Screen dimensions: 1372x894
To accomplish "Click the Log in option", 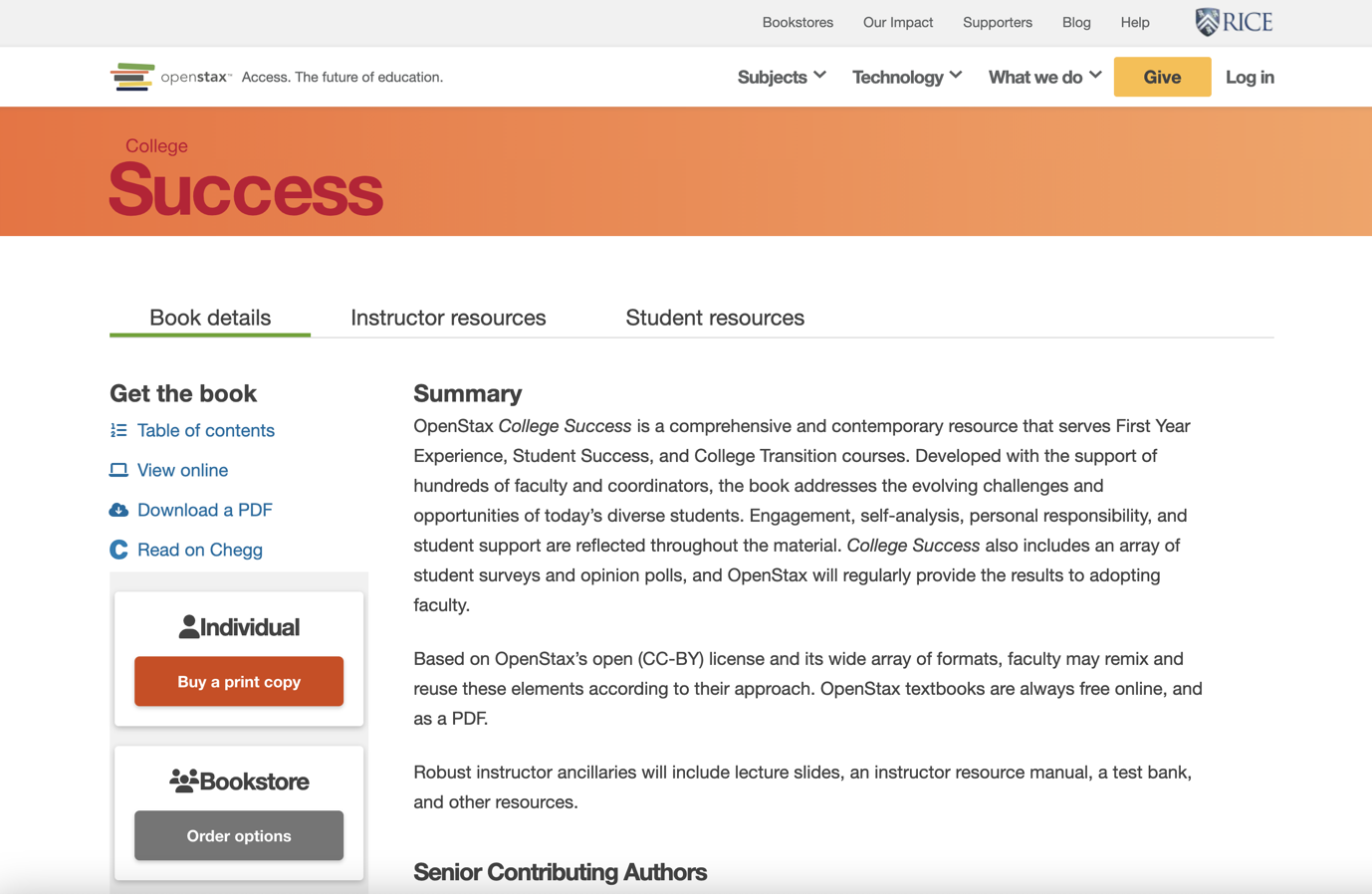I will point(1250,77).
